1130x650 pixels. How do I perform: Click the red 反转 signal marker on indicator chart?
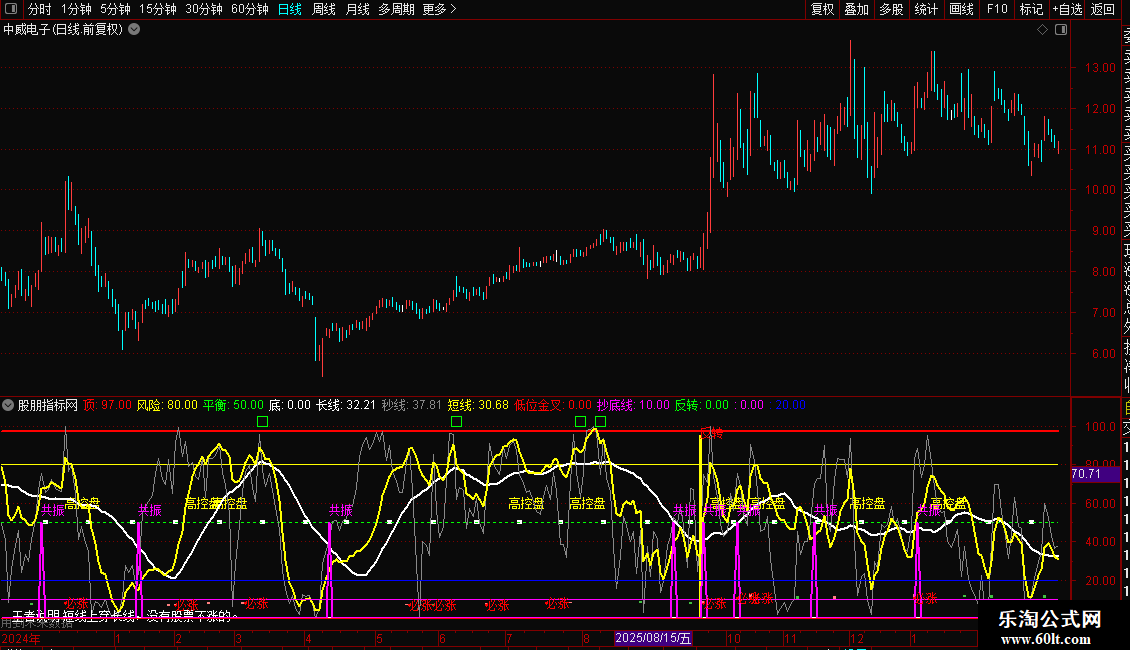point(711,433)
